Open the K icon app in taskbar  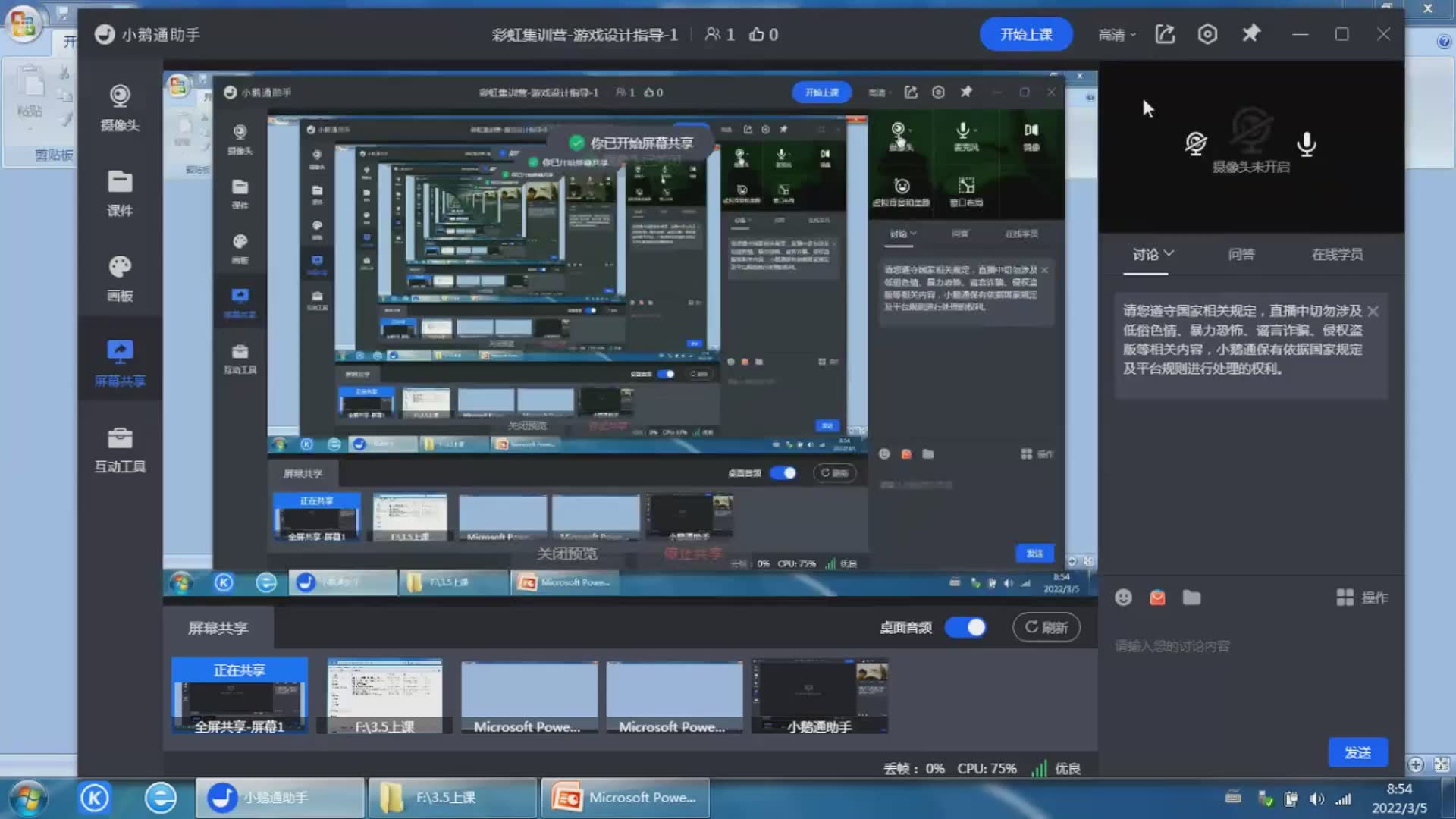tap(95, 798)
